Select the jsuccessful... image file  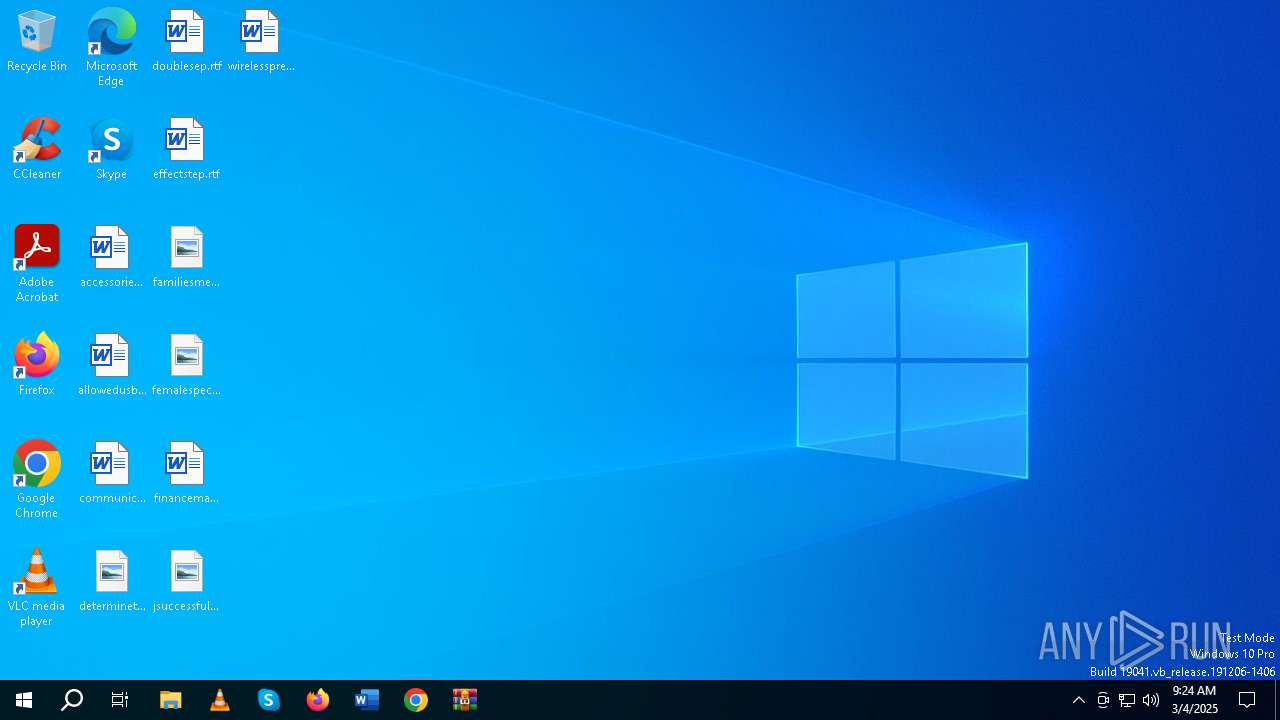click(186, 581)
